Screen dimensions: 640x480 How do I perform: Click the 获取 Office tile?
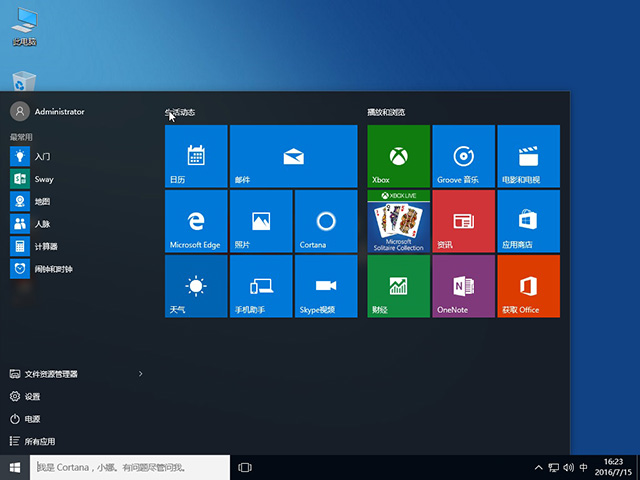coord(528,286)
